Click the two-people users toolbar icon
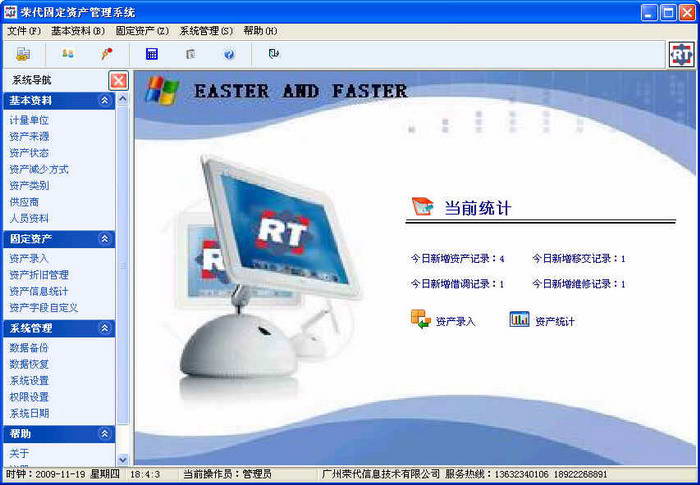Screen dimensions: 700x485 pos(67,54)
